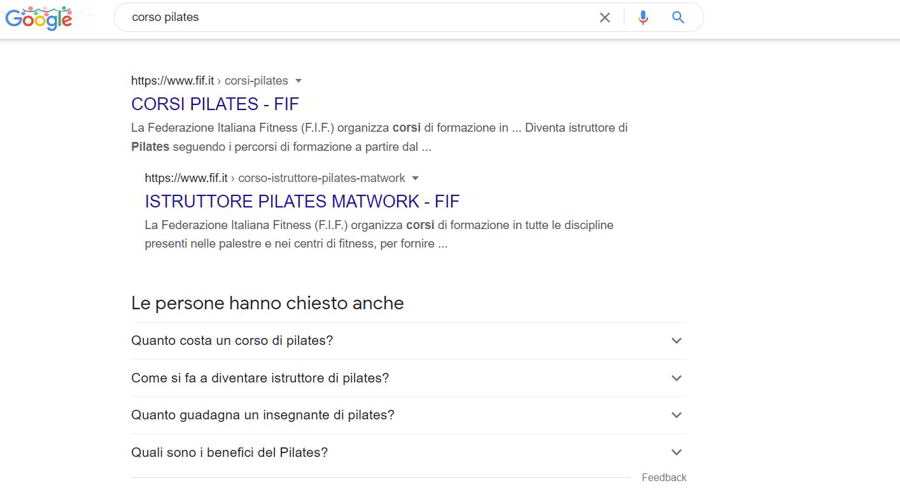Clear the search box with the X icon

(x=605, y=18)
